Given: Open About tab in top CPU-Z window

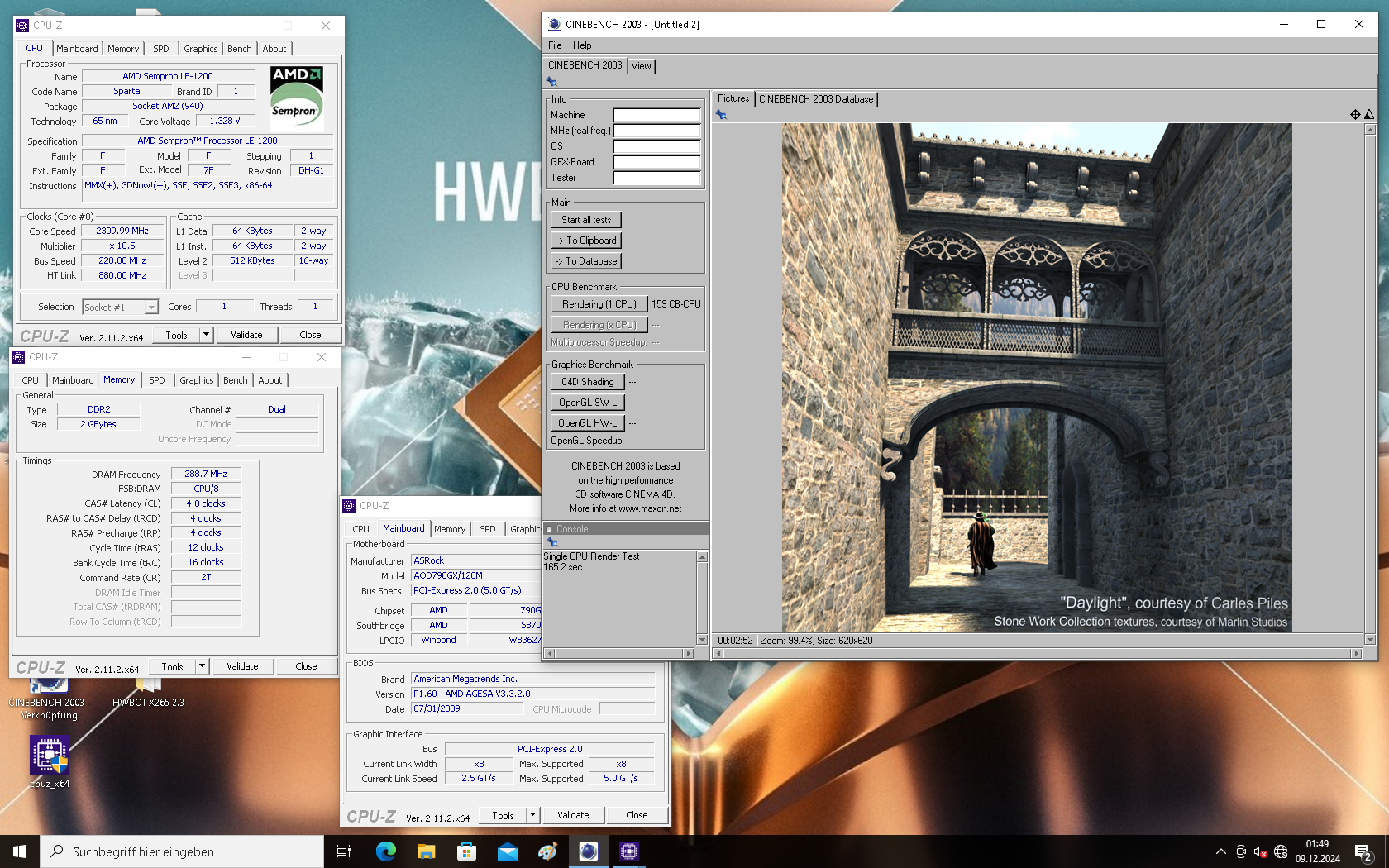Looking at the screenshot, I should 274,49.
